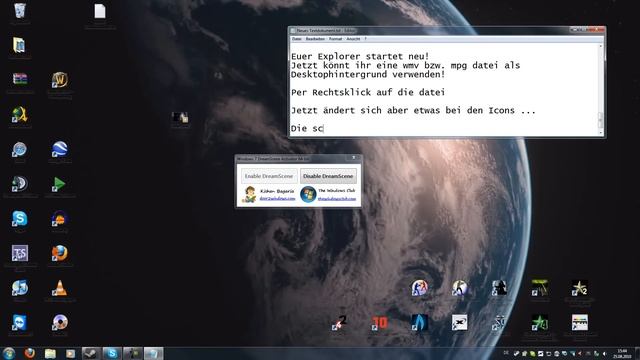
Task: Open the Ansicht menu in Editor
Action: (353, 39)
